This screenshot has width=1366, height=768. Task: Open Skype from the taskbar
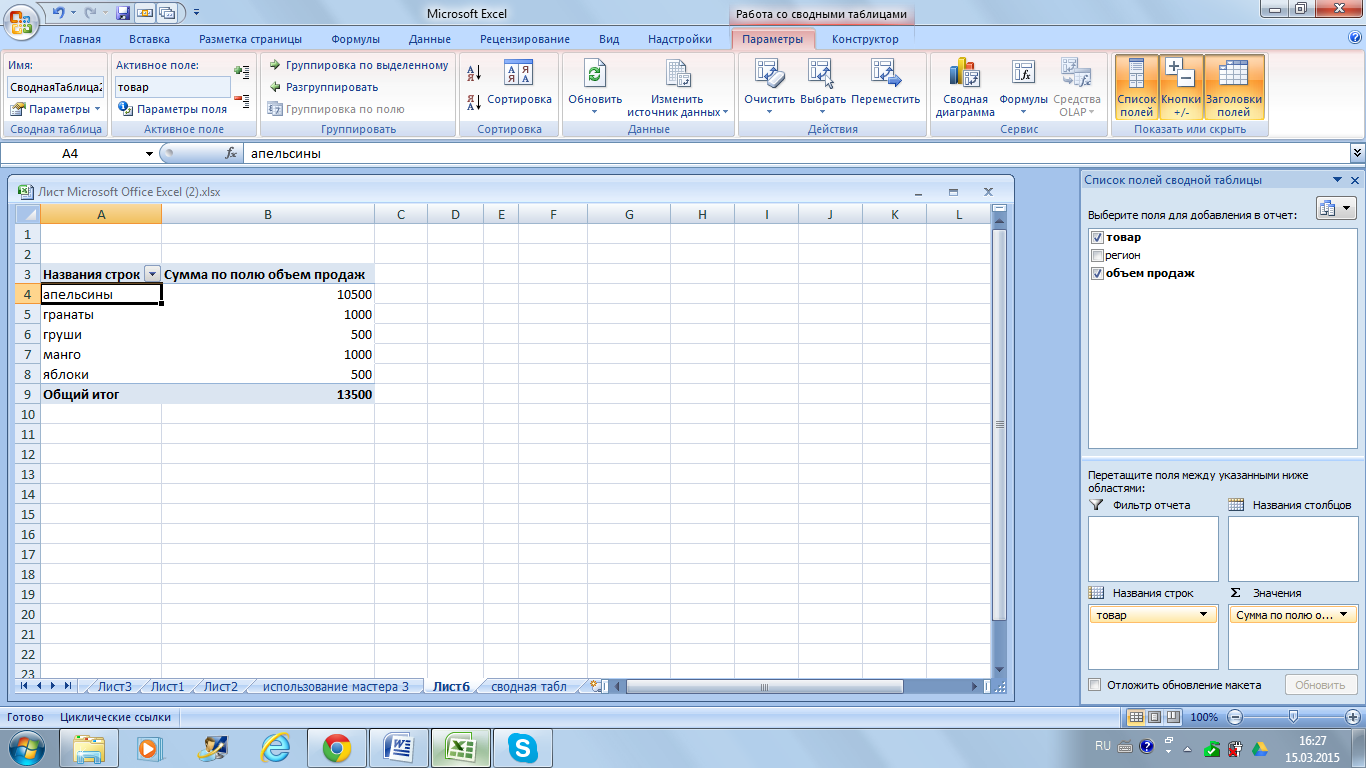click(x=522, y=747)
